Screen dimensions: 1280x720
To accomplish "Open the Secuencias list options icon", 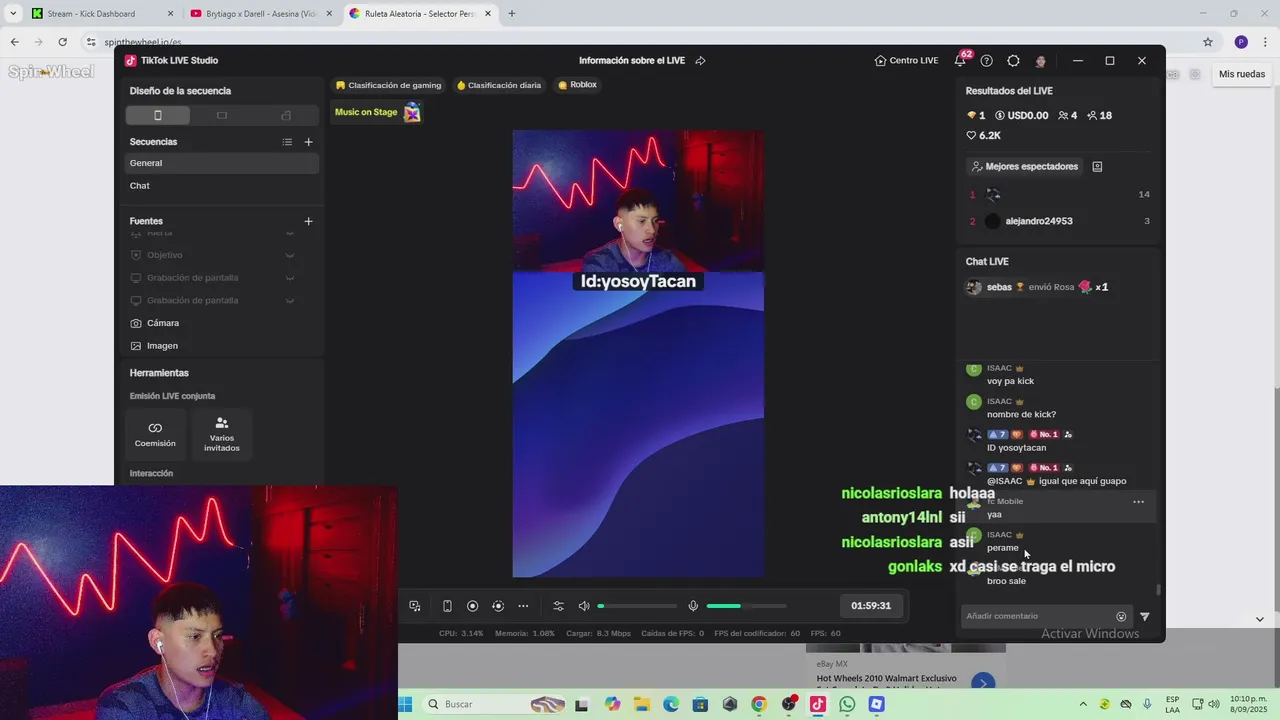I will click(x=287, y=142).
